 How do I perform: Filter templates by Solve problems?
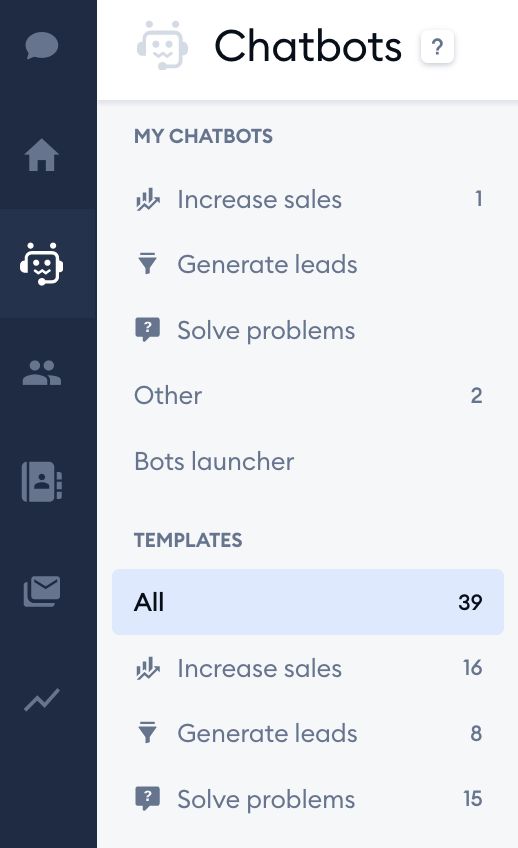click(x=308, y=799)
